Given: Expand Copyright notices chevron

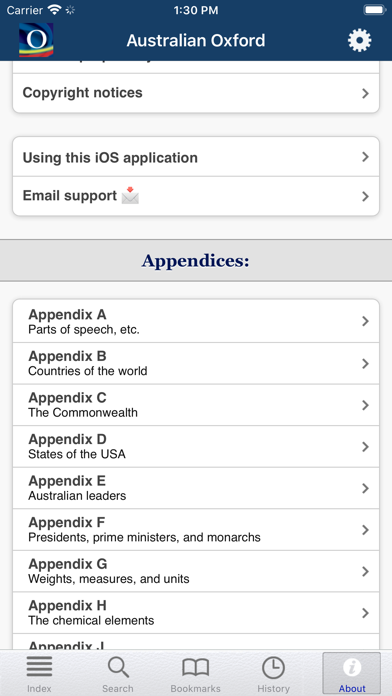Looking at the screenshot, I should [365, 93].
